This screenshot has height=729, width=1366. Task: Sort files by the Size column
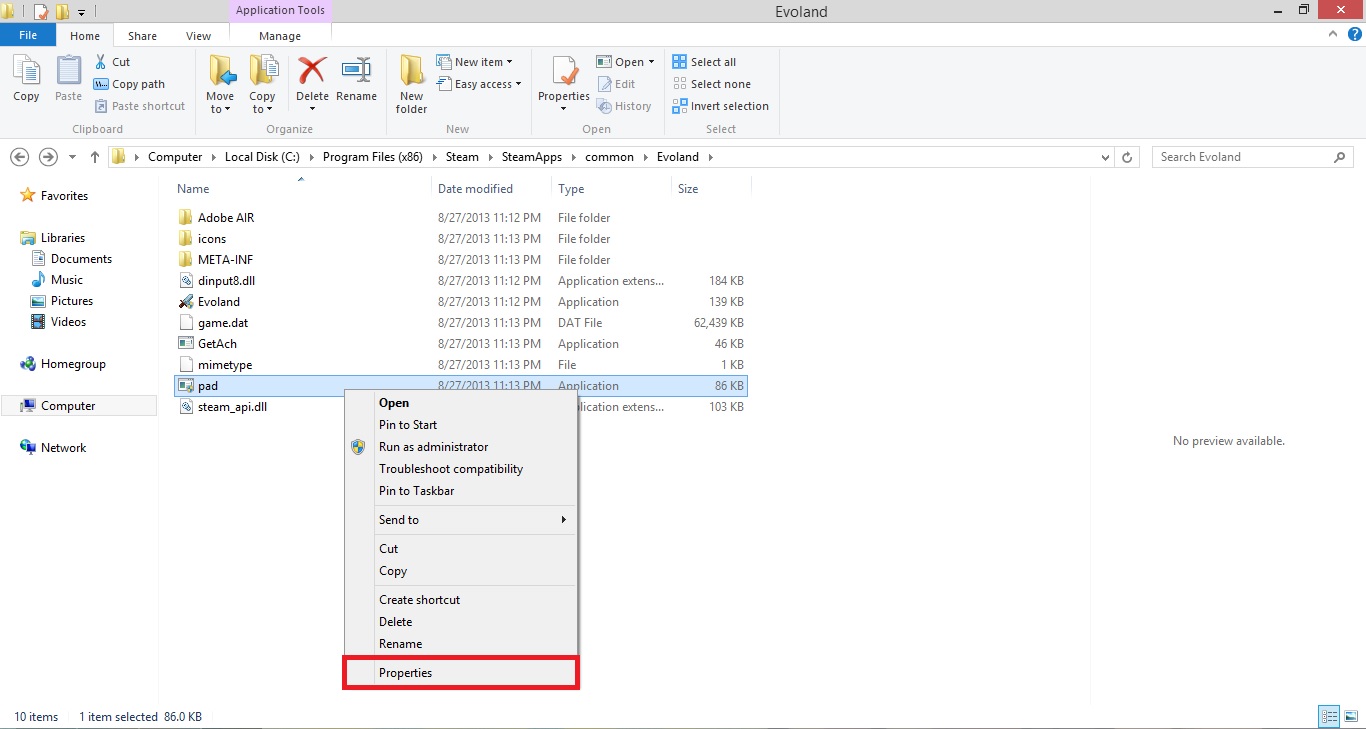point(711,189)
